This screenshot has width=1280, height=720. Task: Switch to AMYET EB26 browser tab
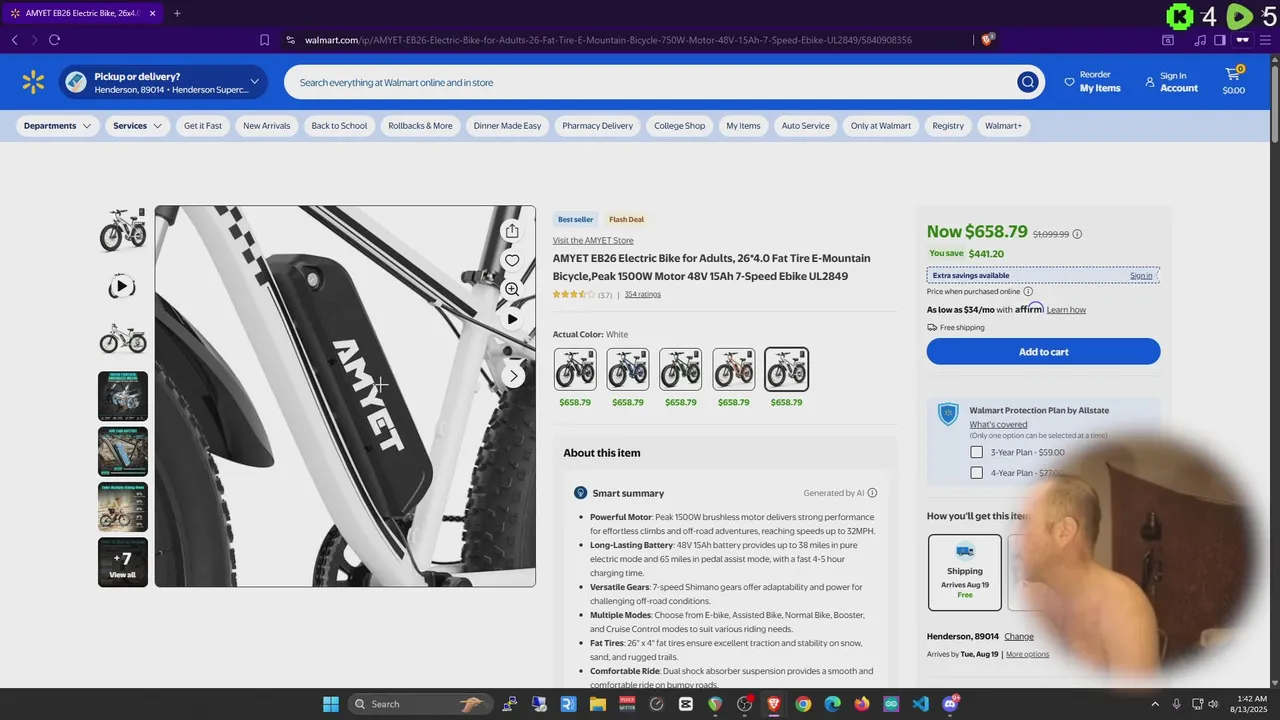(83, 13)
